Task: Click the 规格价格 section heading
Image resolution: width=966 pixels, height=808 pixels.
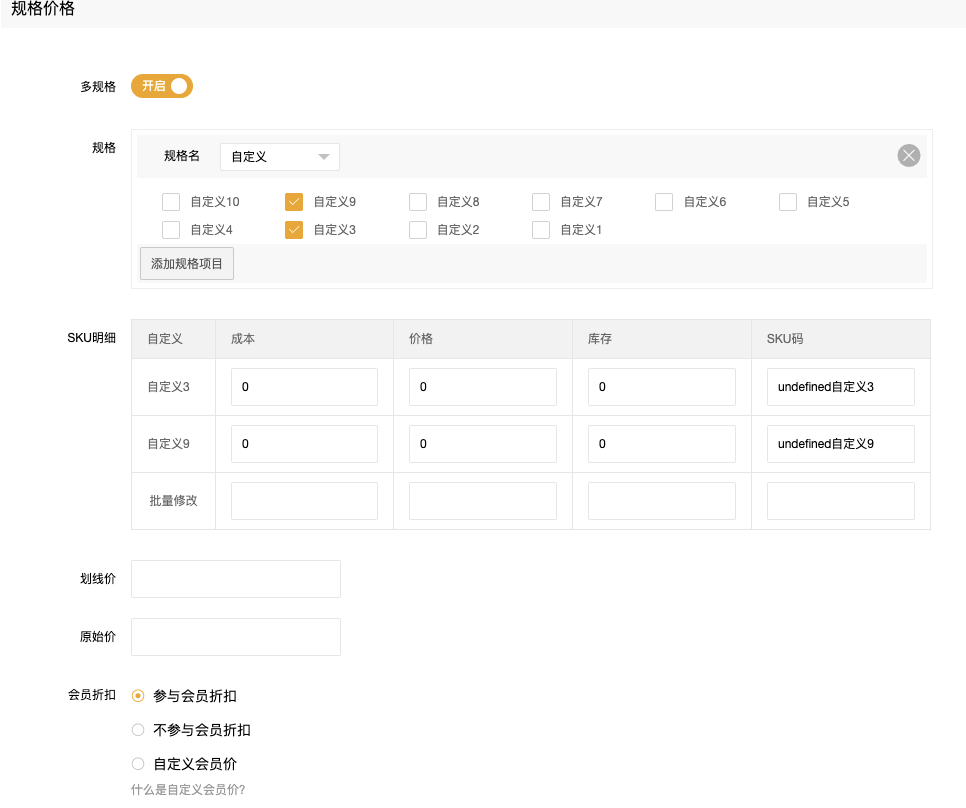Action: pyautogui.click(x=43, y=9)
